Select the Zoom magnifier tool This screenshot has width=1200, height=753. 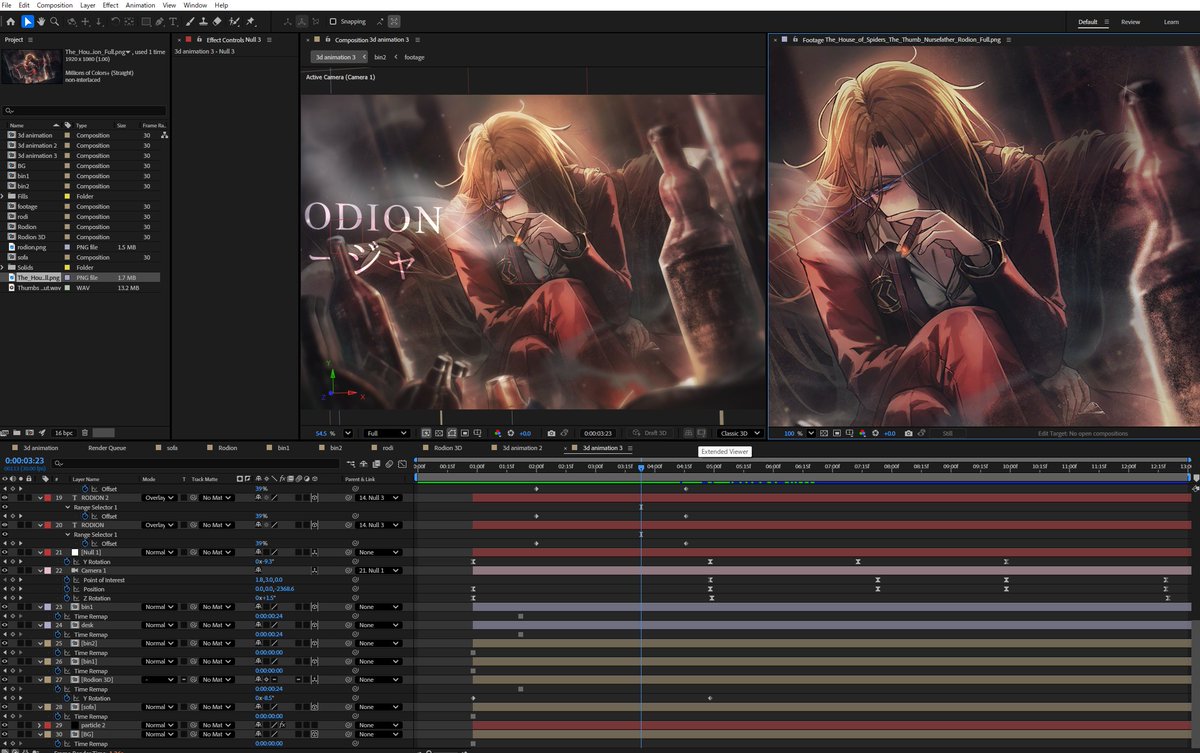[x=55, y=21]
